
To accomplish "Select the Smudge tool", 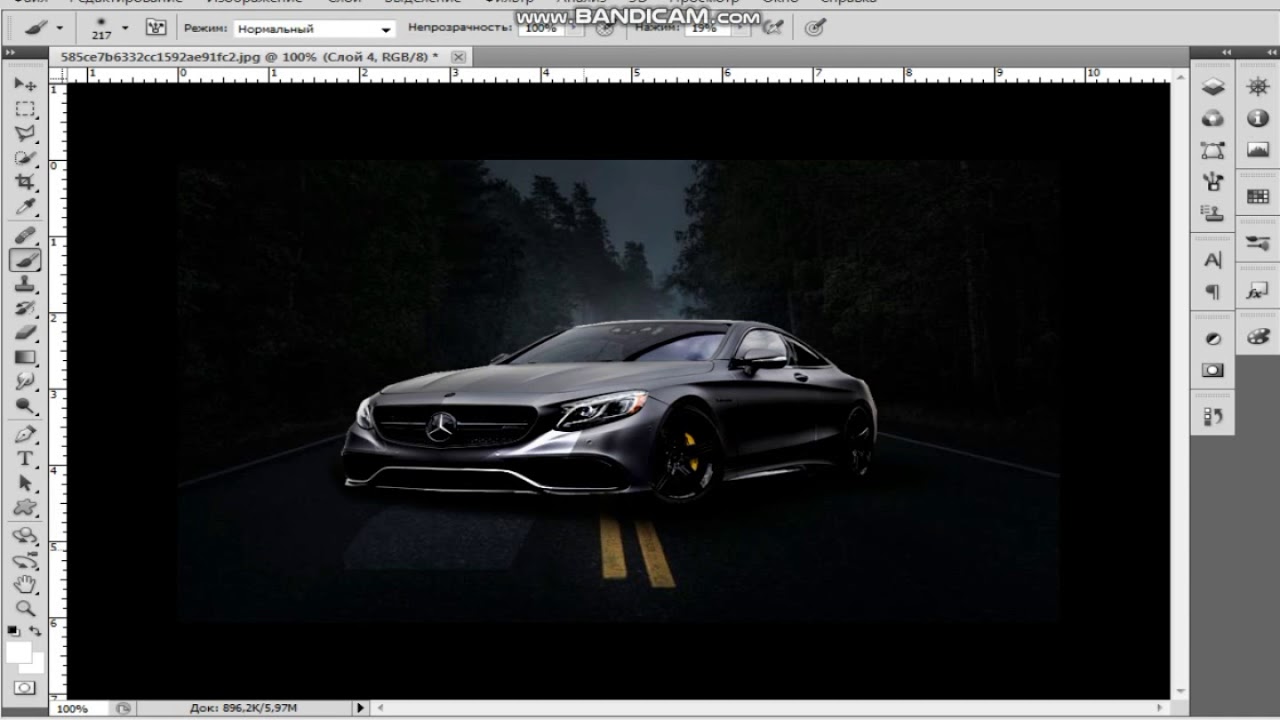I will click(25, 382).
